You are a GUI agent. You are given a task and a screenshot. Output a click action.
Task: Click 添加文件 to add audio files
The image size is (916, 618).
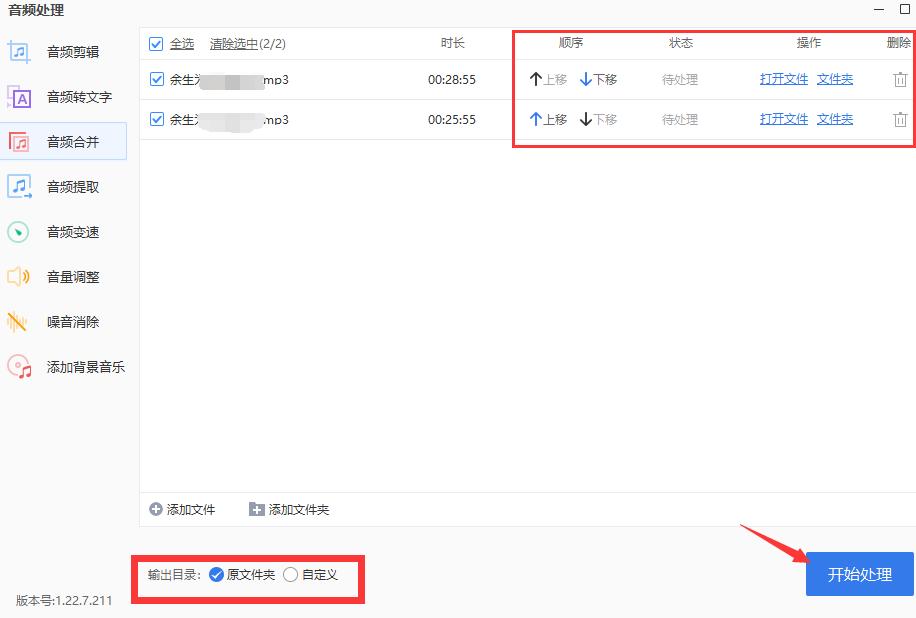click(181, 509)
